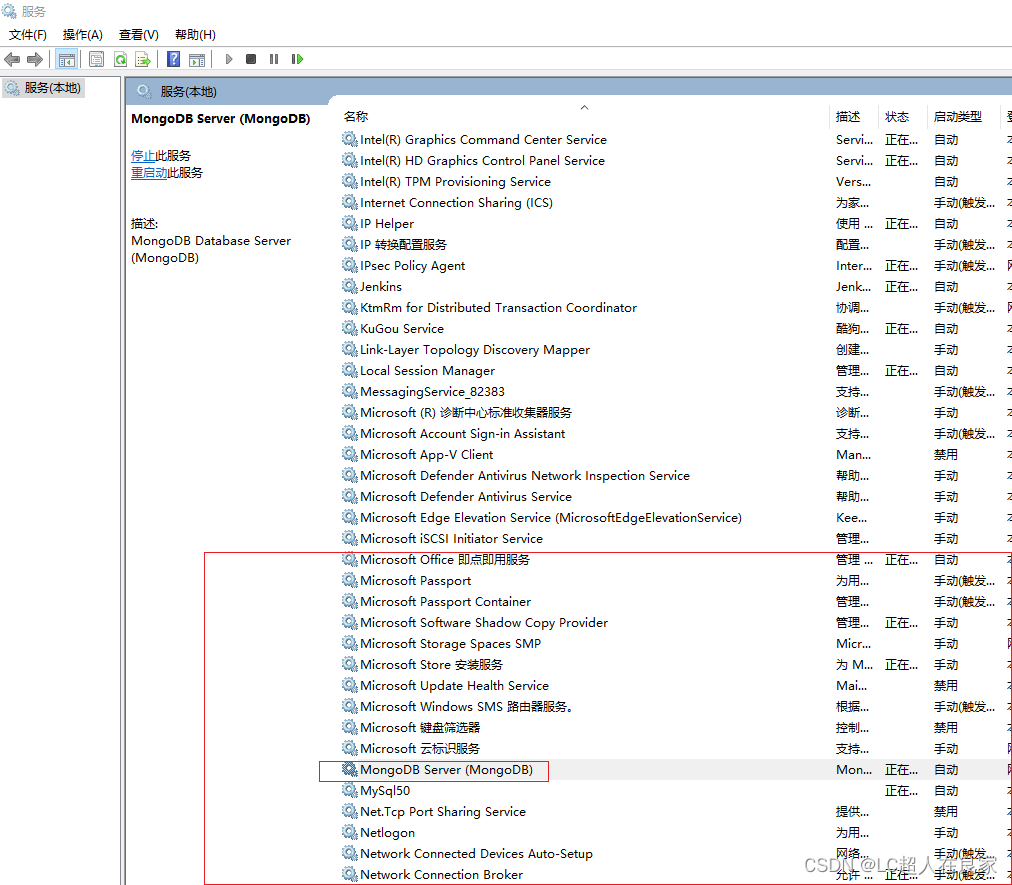The height and width of the screenshot is (885, 1012).
Task: Open the 操作(A) menu
Action: 83,35
